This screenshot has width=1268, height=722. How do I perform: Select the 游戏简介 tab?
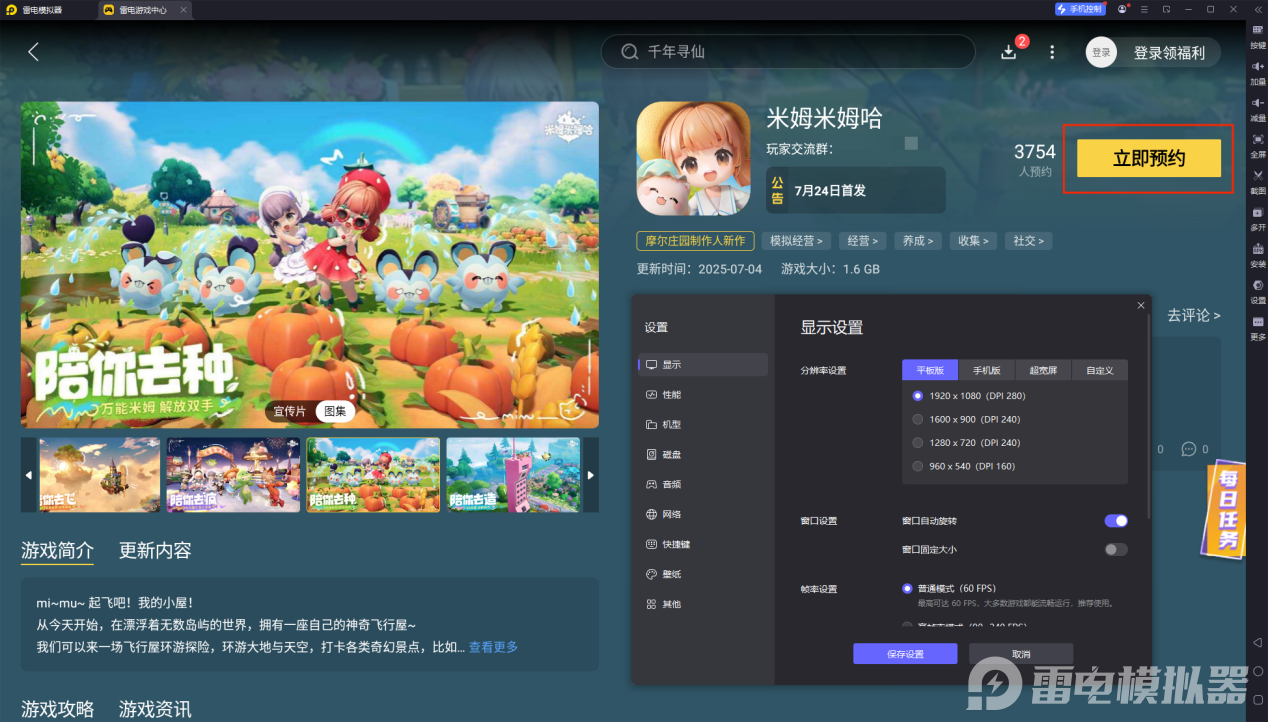click(x=57, y=550)
